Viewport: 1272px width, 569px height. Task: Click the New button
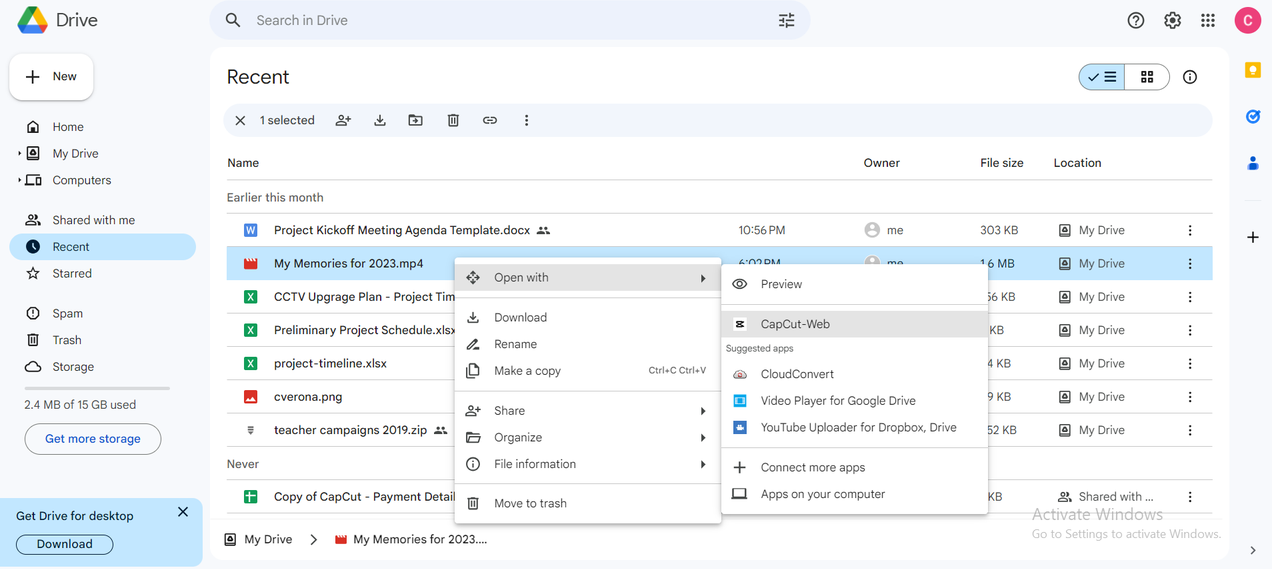52,77
